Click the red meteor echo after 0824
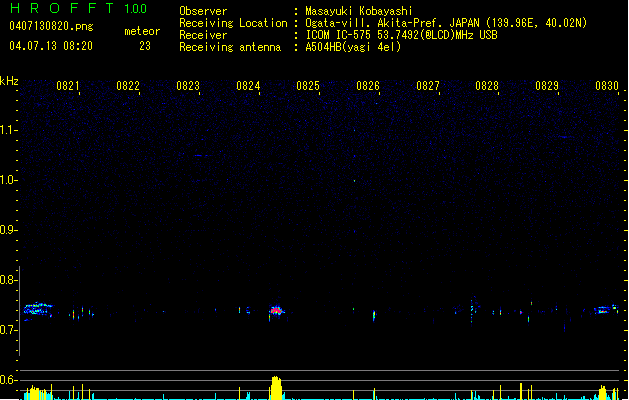The height and width of the screenshot is (400, 629). pyautogui.click(x=276, y=311)
